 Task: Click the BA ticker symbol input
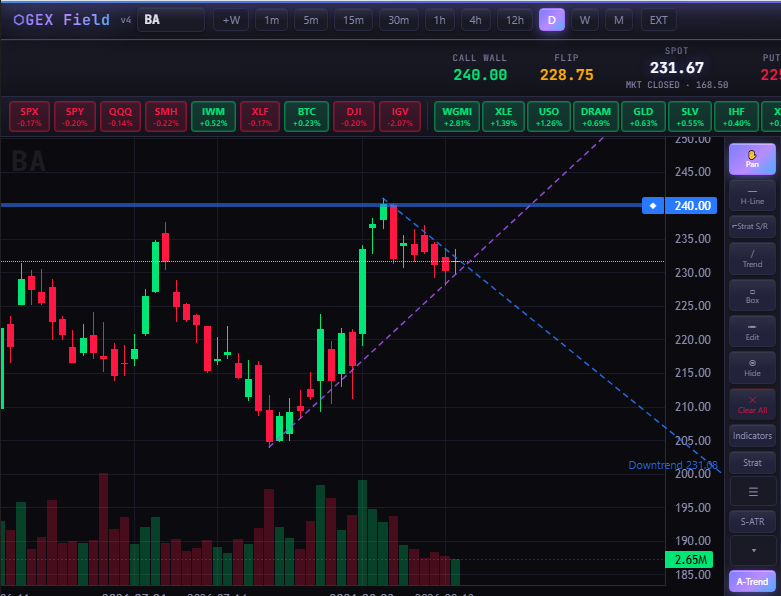click(171, 20)
